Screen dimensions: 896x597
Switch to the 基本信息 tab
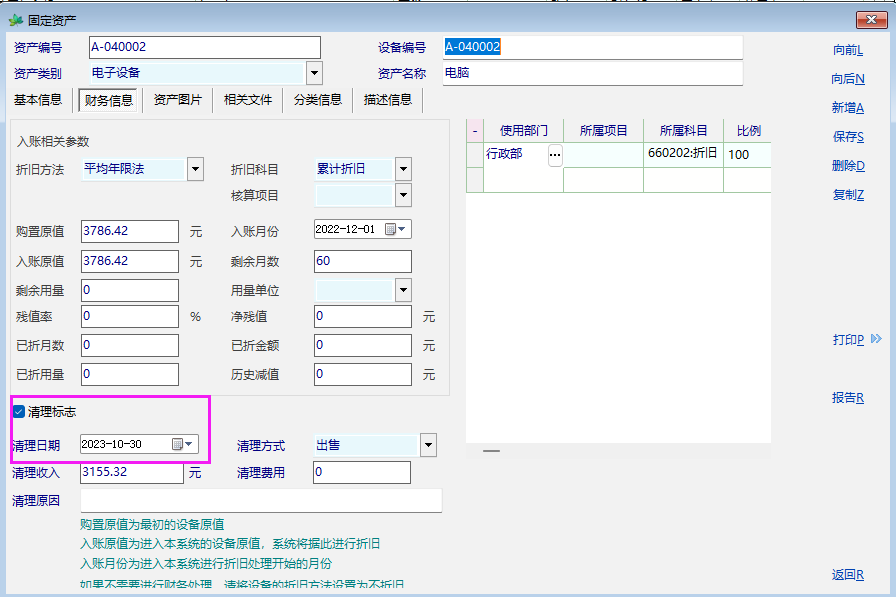[x=38, y=99]
